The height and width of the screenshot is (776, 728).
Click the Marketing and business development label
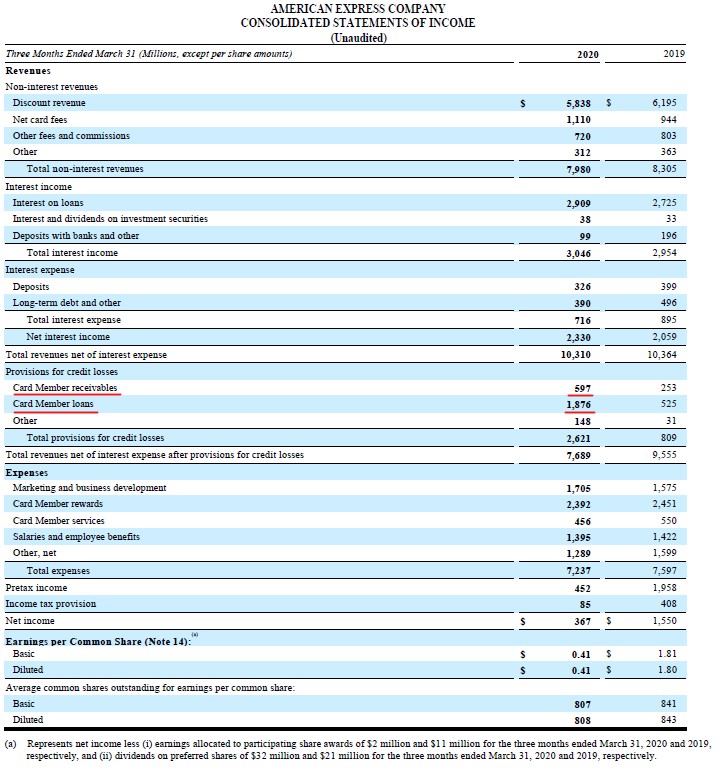click(89, 488)
